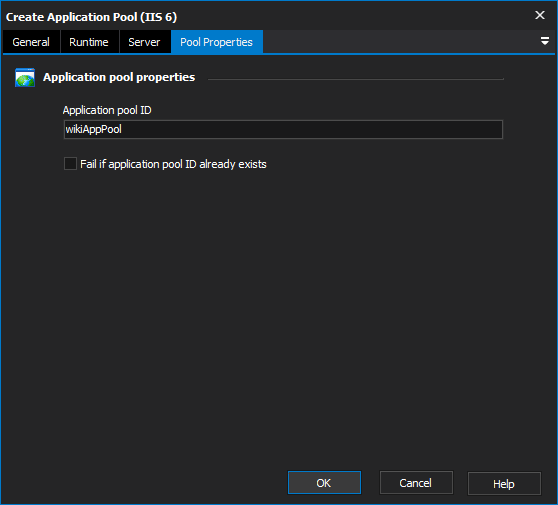Close the Create Application Pool dialog
This screenshot has height=505, width=558.
(x=540, y=15)
